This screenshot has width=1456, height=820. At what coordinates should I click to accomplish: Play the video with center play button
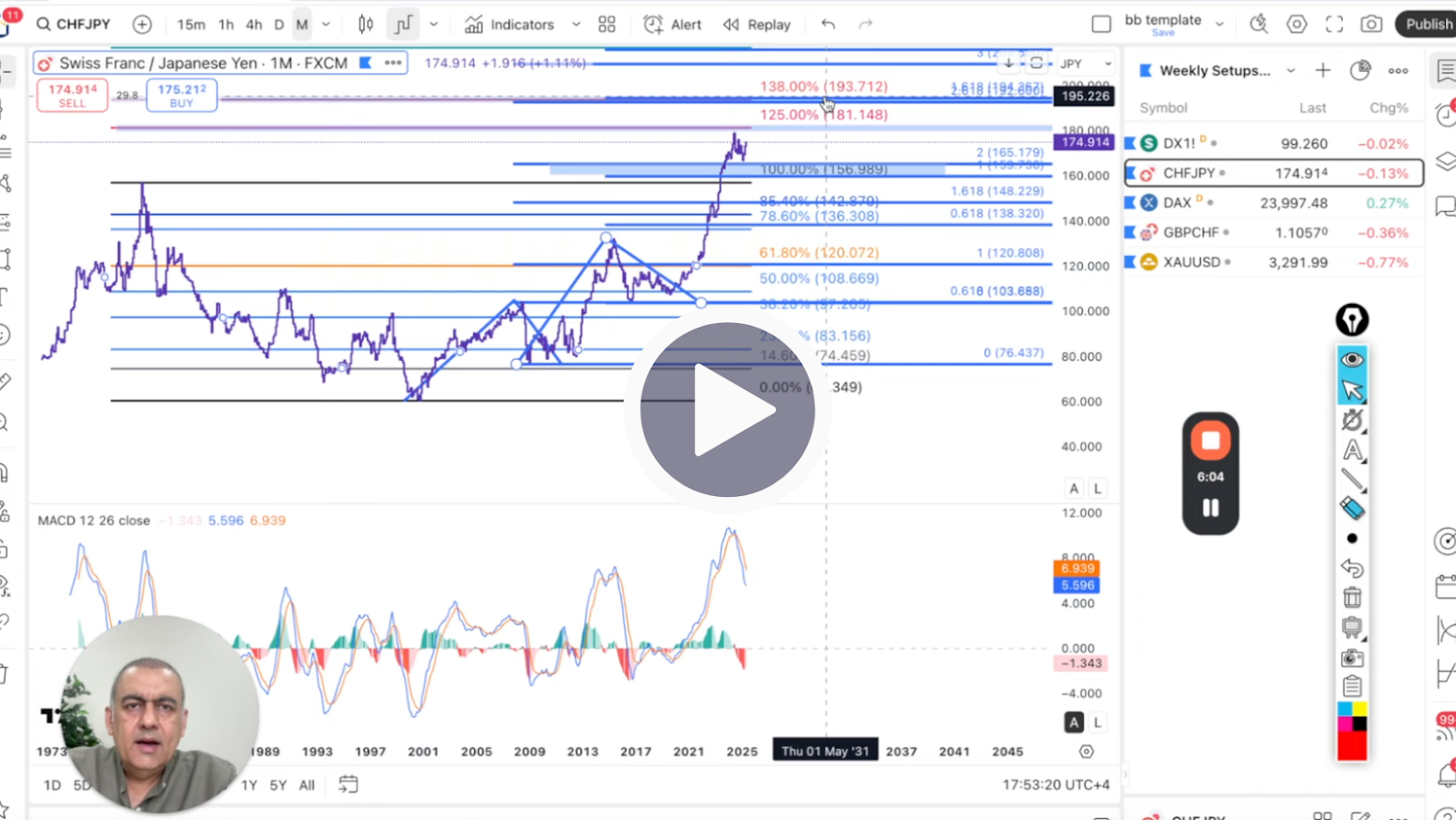[x=727, y=410]
